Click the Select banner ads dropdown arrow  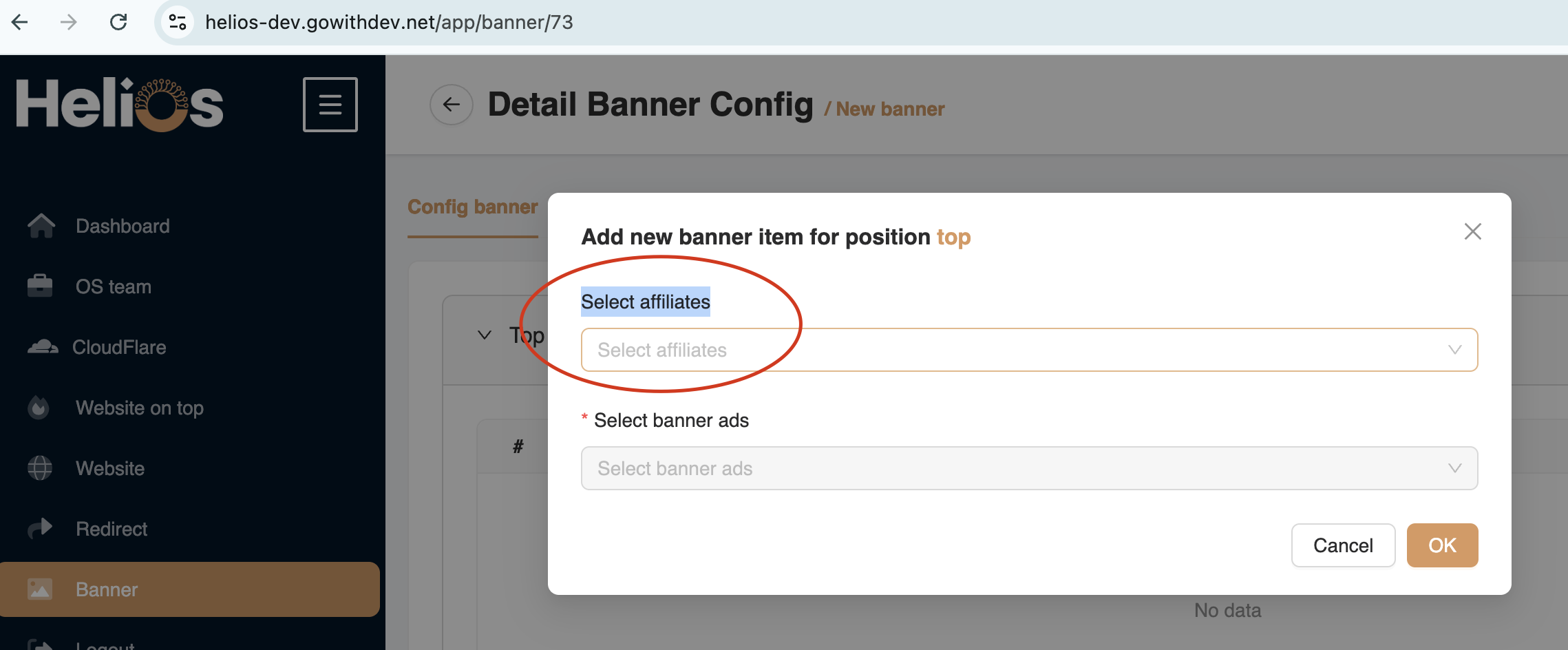tap(1454, 468)
